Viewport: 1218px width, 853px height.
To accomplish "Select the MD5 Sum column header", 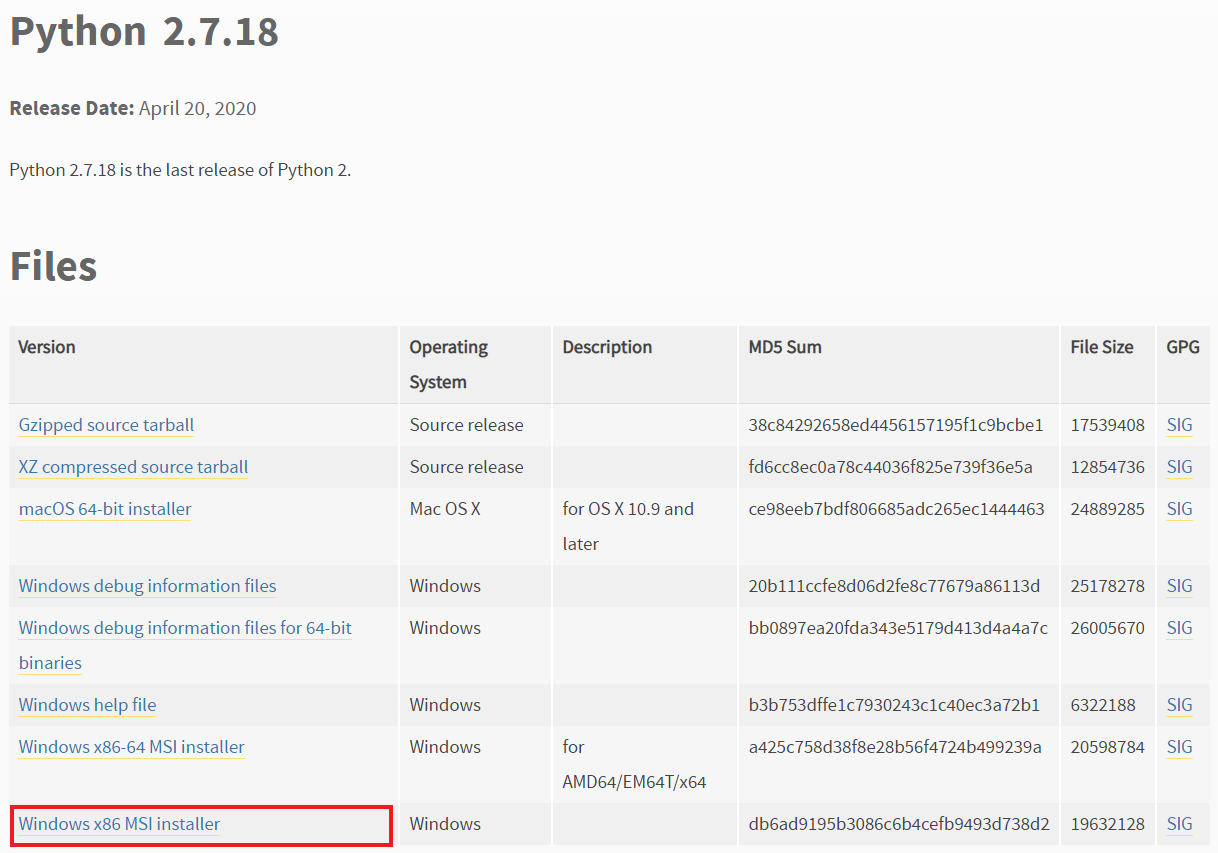I will pyautogui.click(x=785, y=346).
